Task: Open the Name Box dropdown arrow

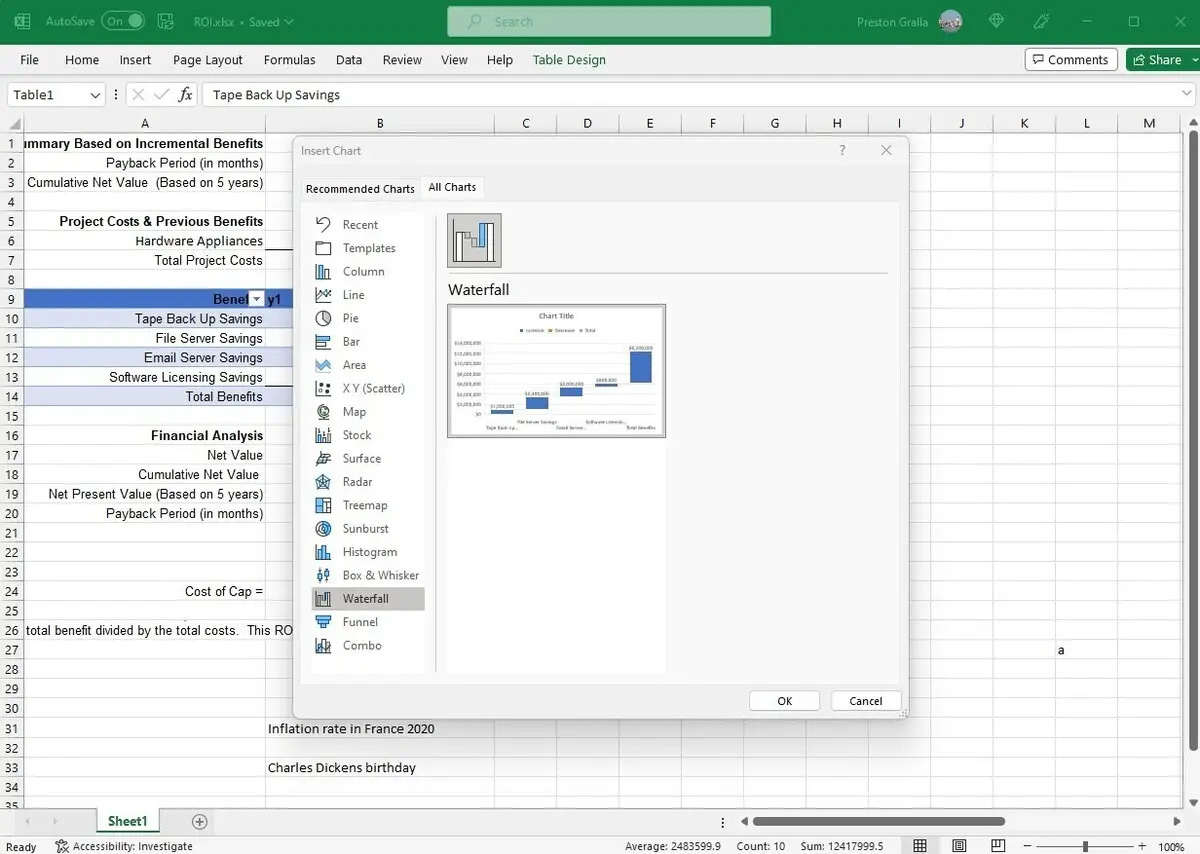Action: [x=95, y=95]
